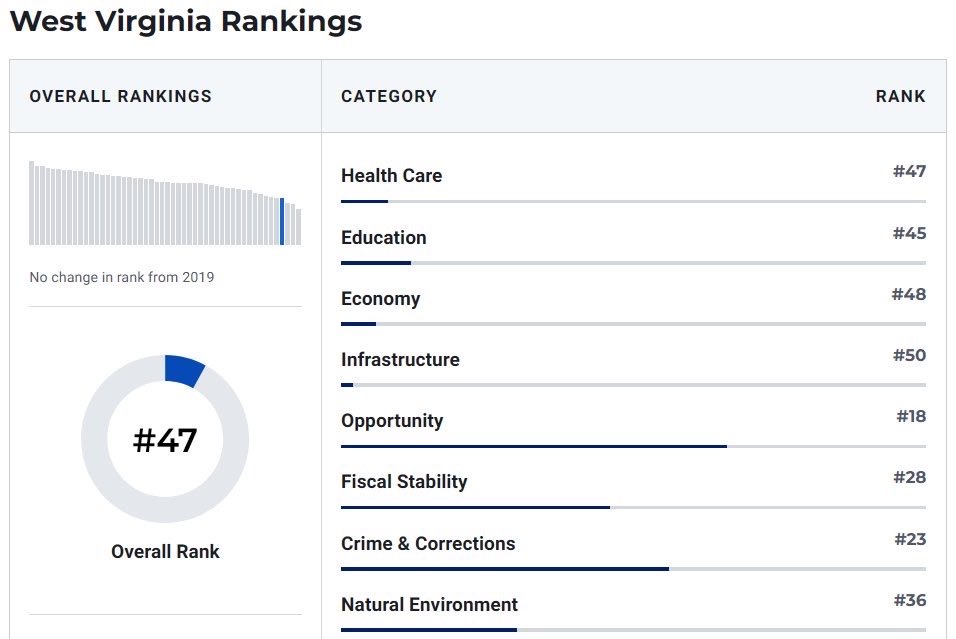The image size is (956, 639).
Task: Click the #50 Infrastructure rank number
Action: pyautogui.click(x=909, y=355)
